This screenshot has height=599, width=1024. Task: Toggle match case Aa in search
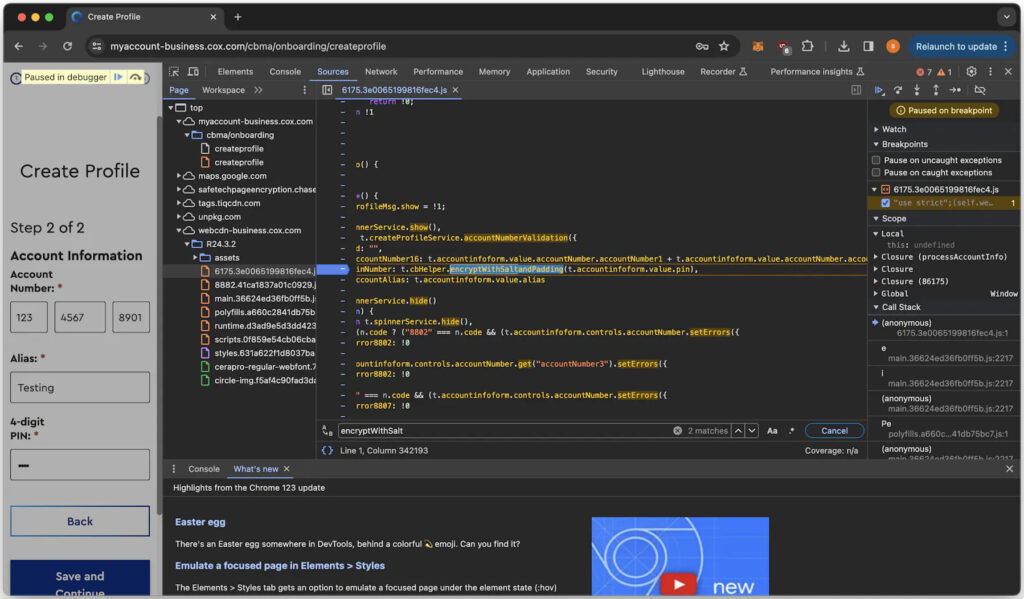tap(772, 431)
